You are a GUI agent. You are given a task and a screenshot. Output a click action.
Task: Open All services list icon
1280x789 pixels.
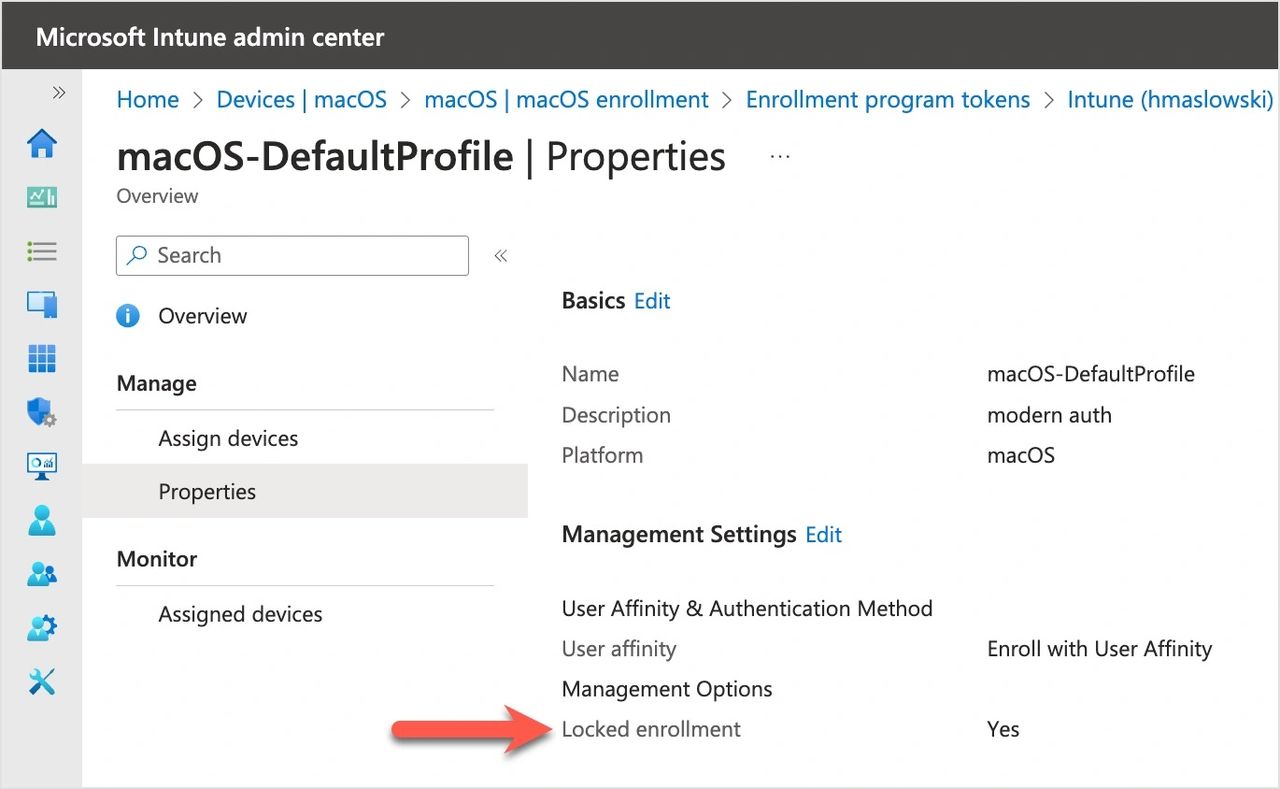42,251
